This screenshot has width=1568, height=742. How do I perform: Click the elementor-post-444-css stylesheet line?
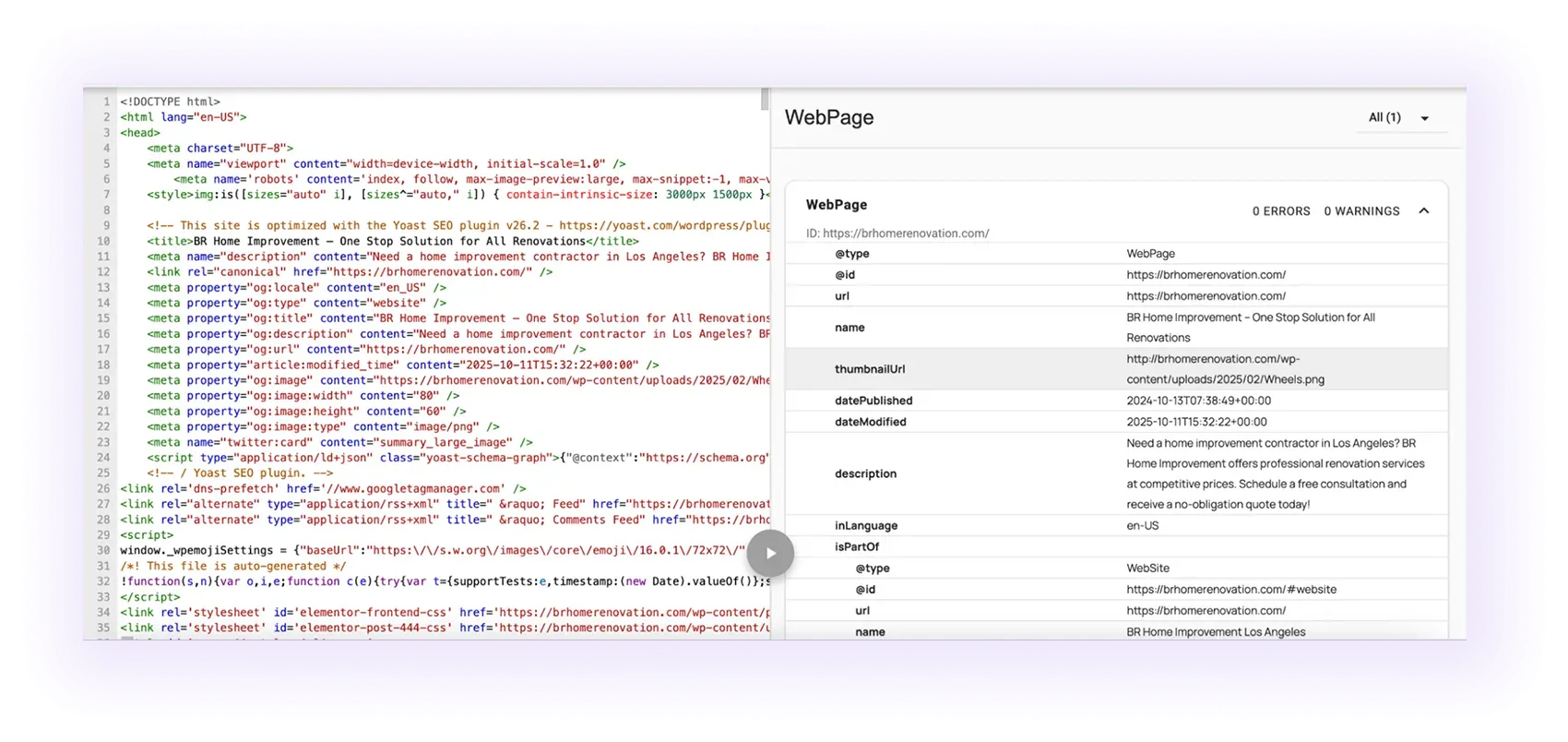[445, 628]
